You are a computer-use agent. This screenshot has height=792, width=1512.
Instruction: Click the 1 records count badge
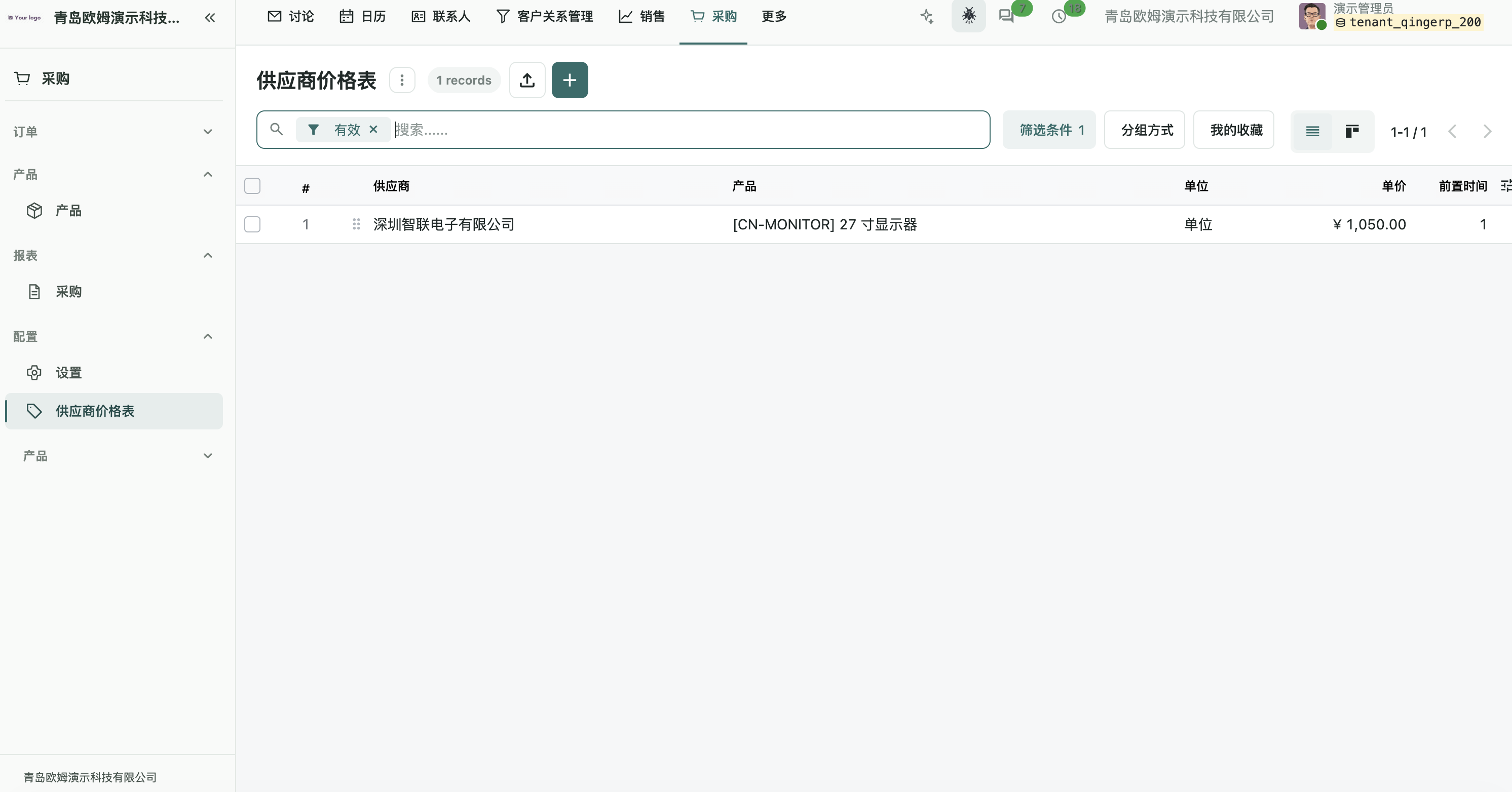coord(464,80)
